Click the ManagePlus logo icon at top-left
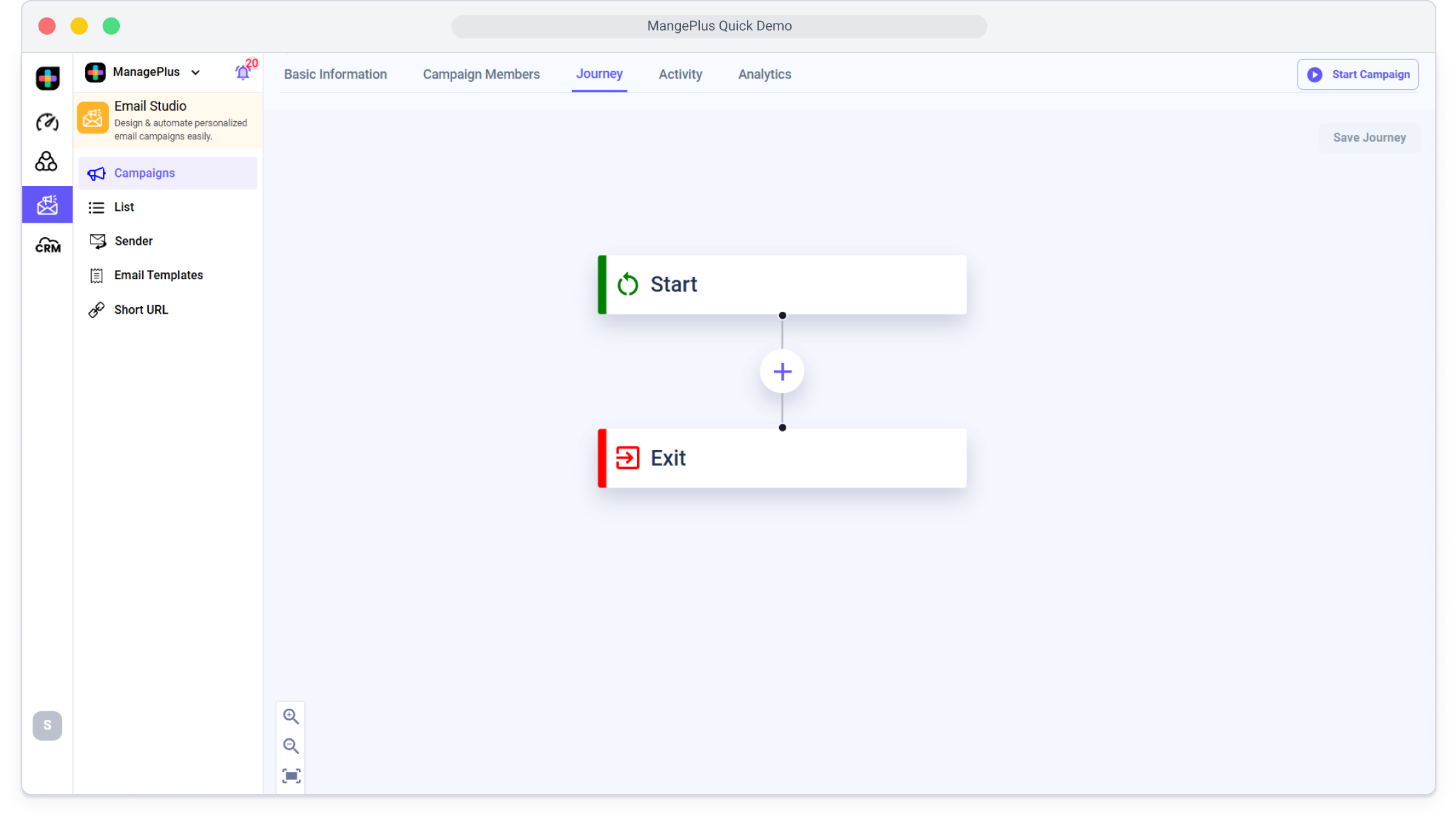 click(x=47, y=79)
